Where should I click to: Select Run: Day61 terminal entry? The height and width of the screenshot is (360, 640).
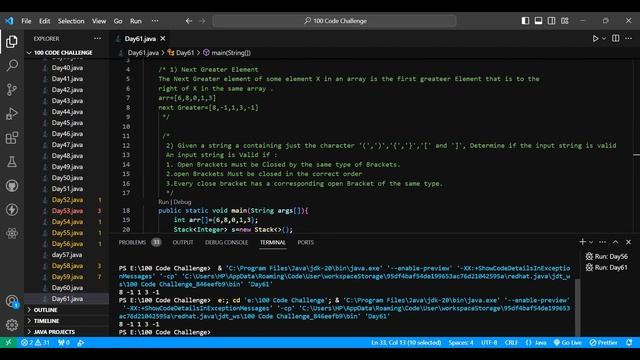point(607,267)
